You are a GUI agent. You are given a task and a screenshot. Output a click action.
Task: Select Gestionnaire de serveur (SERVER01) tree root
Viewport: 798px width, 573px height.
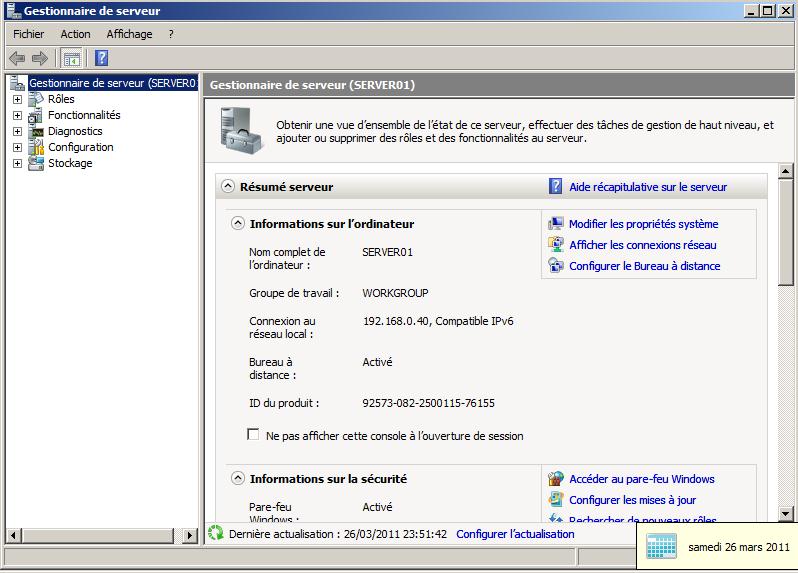[112, 83]
